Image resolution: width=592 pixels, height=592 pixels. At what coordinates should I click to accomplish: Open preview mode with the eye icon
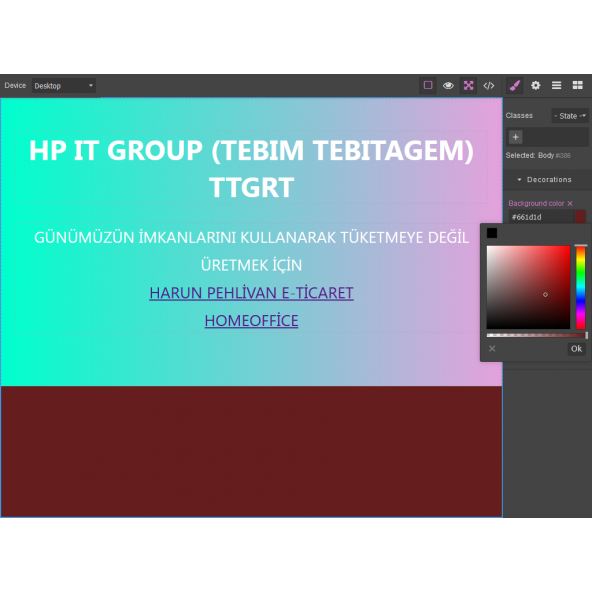(x=448, y=85)
